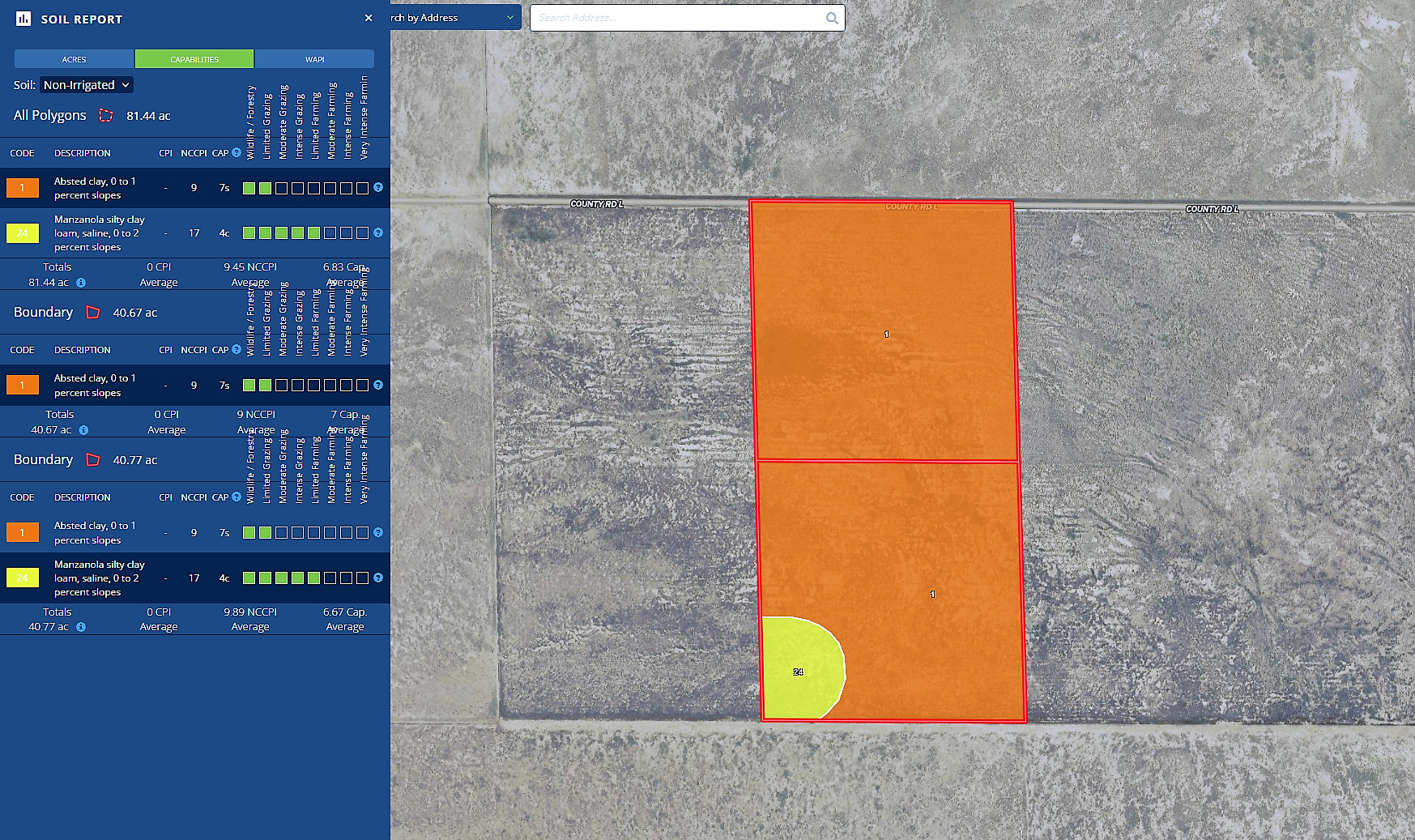The width and height of the screenshot is (1415, 840).
Task: Click help icon on Absted clay row in 40.67 ac Boundary
Action: click(378, 385)
